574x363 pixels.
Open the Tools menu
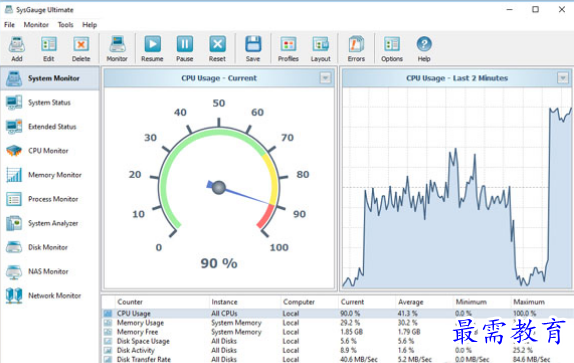pos(66,25)
